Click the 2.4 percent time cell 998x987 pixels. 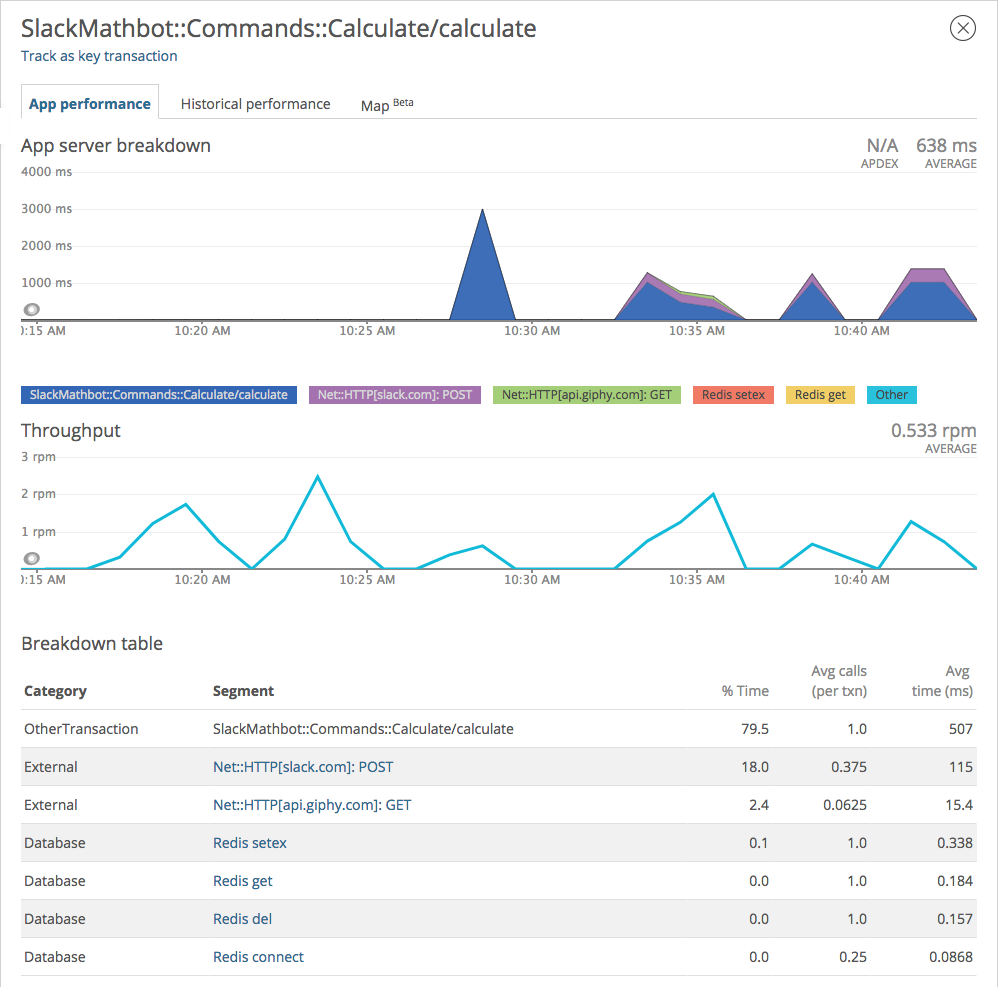point(759,805)
